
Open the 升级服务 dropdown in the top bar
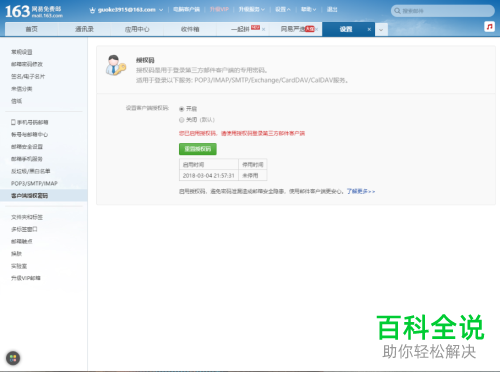pyautogui.click(x=251, y=9)
